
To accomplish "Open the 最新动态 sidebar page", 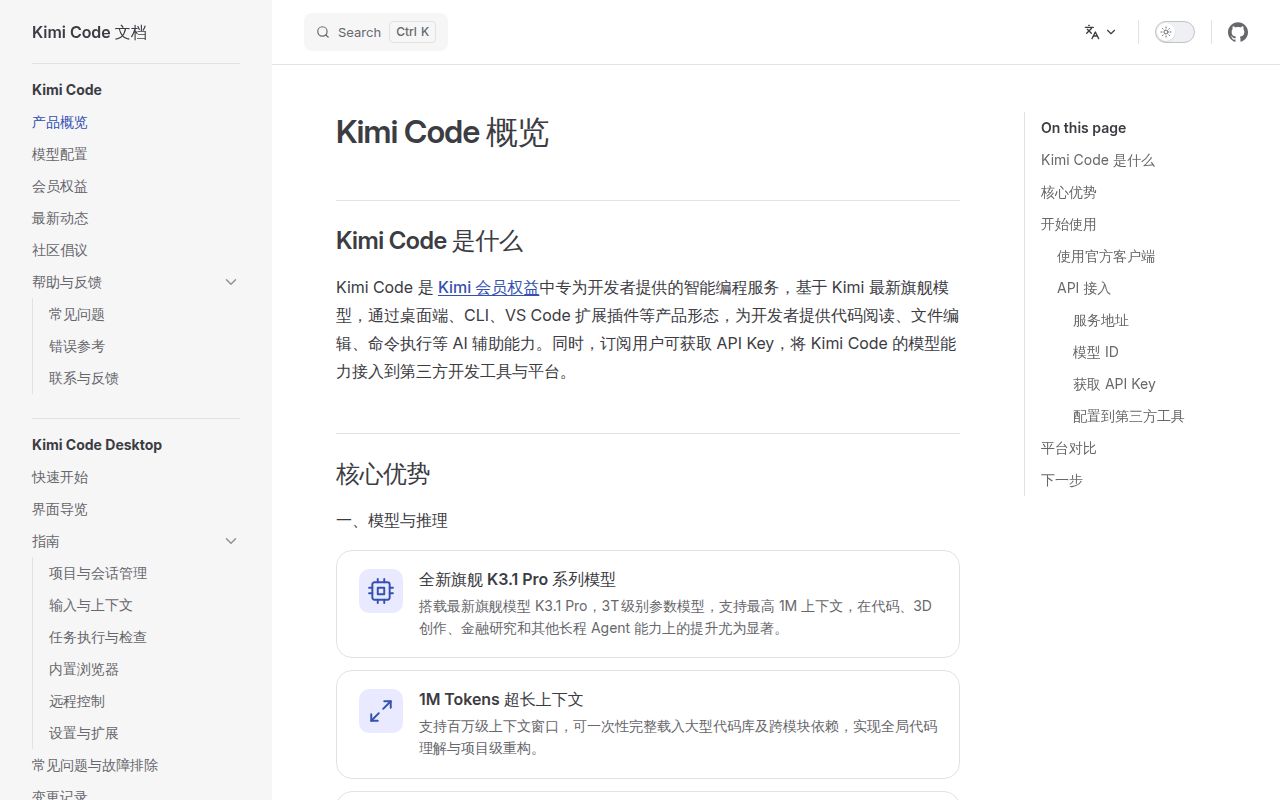I will pyautogui.click(x=60, y=218).
